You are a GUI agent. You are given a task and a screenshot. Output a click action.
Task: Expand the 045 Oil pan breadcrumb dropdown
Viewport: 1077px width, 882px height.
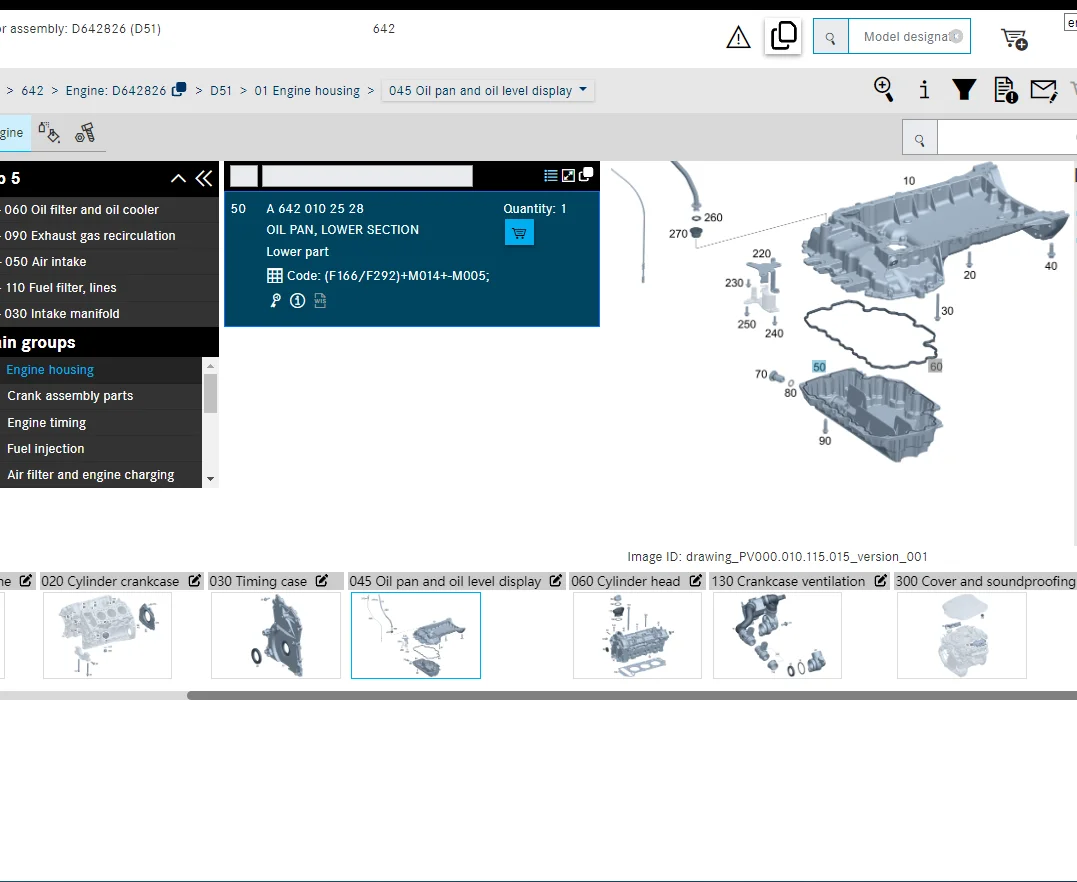[583, 89]
